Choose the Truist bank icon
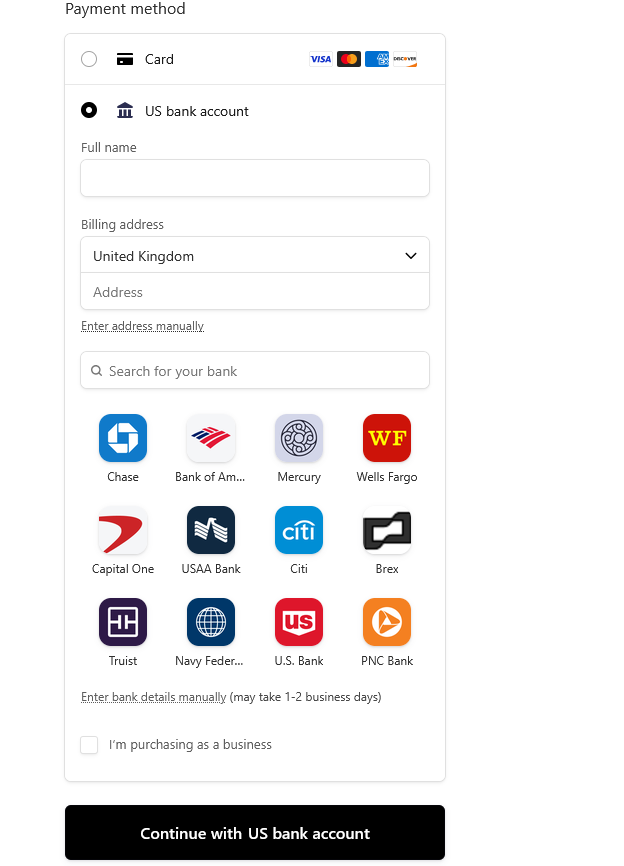Viewport: 624px width, 866px height. pyautogui.click(x=123, y=622)
